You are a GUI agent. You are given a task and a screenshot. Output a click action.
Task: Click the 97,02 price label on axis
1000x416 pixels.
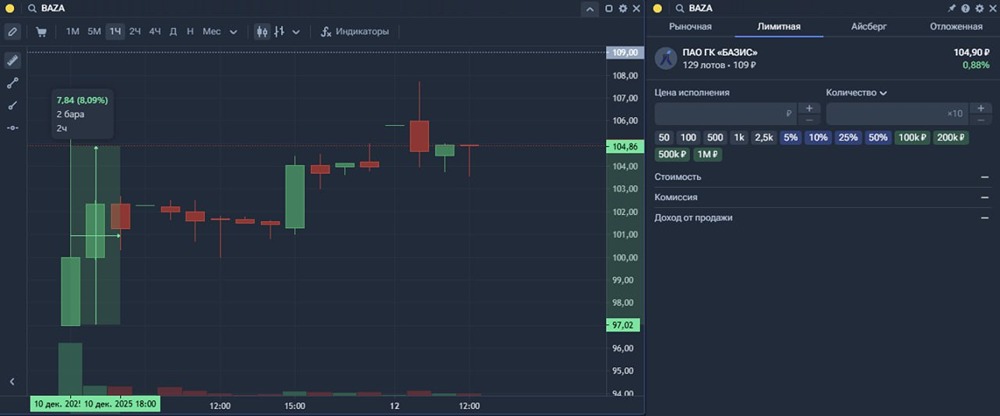pos(624,325)
